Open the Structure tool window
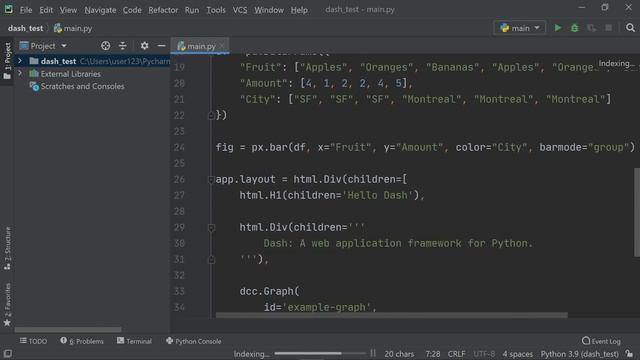Screen dimensions: 640x360 point(7,248)
